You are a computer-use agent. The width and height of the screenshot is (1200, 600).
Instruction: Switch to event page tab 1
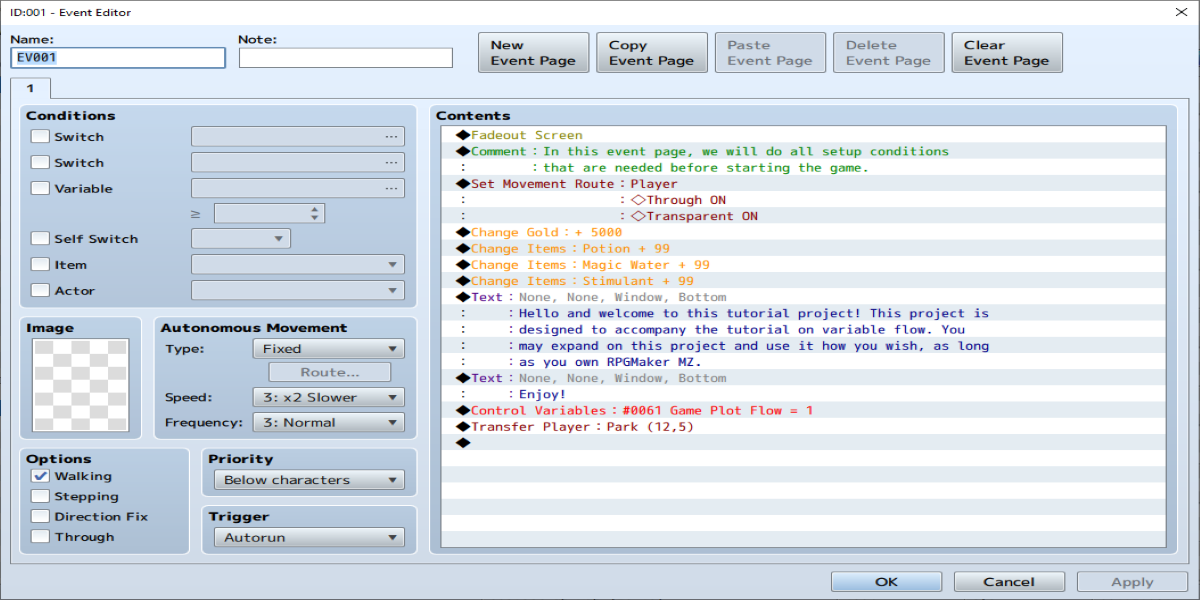pyautogui.click(x=30, y=88)
